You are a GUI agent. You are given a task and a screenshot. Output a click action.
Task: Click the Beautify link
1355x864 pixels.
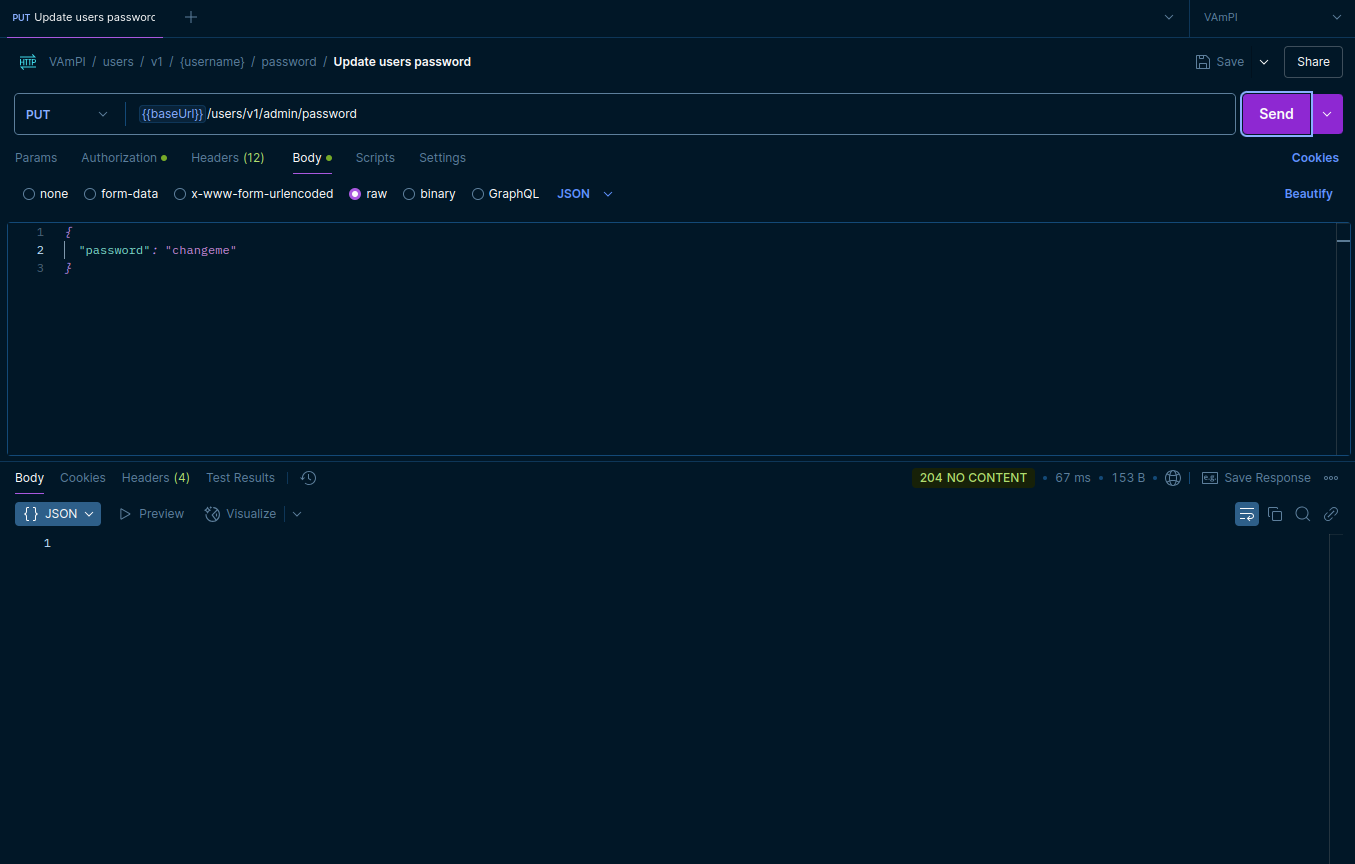[1308, 194]
